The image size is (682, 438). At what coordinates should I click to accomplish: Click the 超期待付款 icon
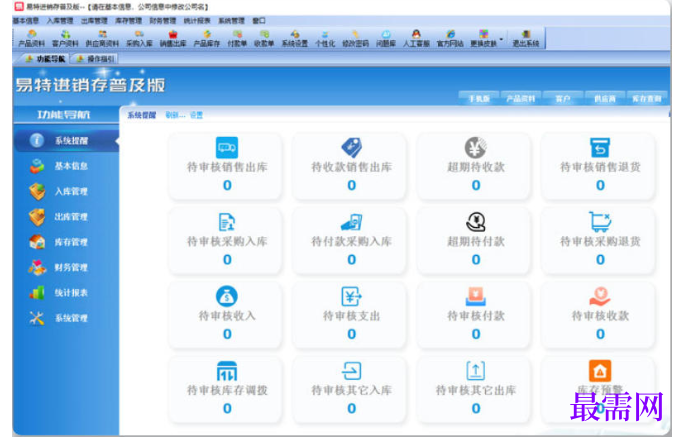pyautogui.click(x=476, y=222)
